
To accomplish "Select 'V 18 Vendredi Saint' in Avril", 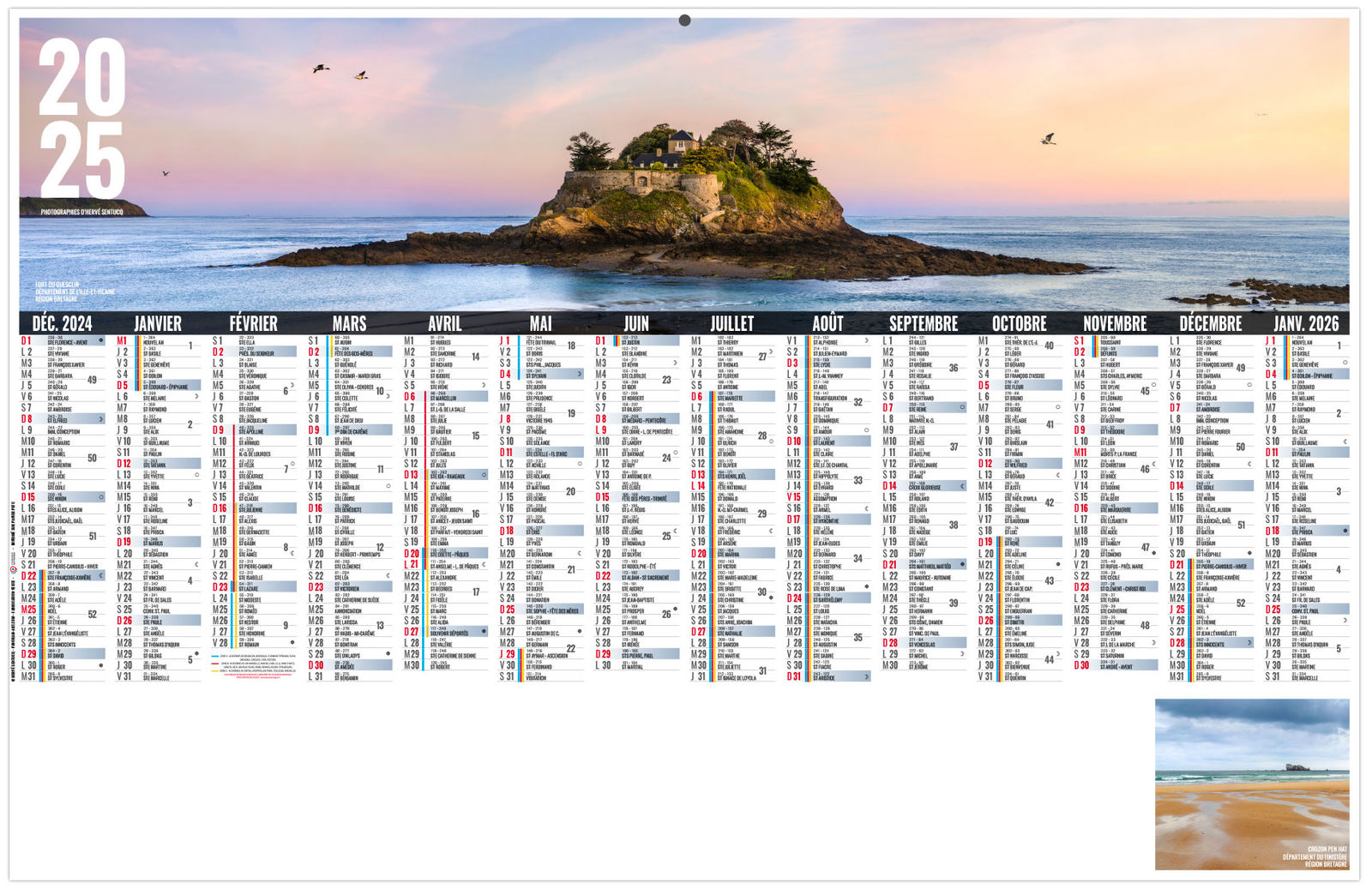I will click(445, 532).
